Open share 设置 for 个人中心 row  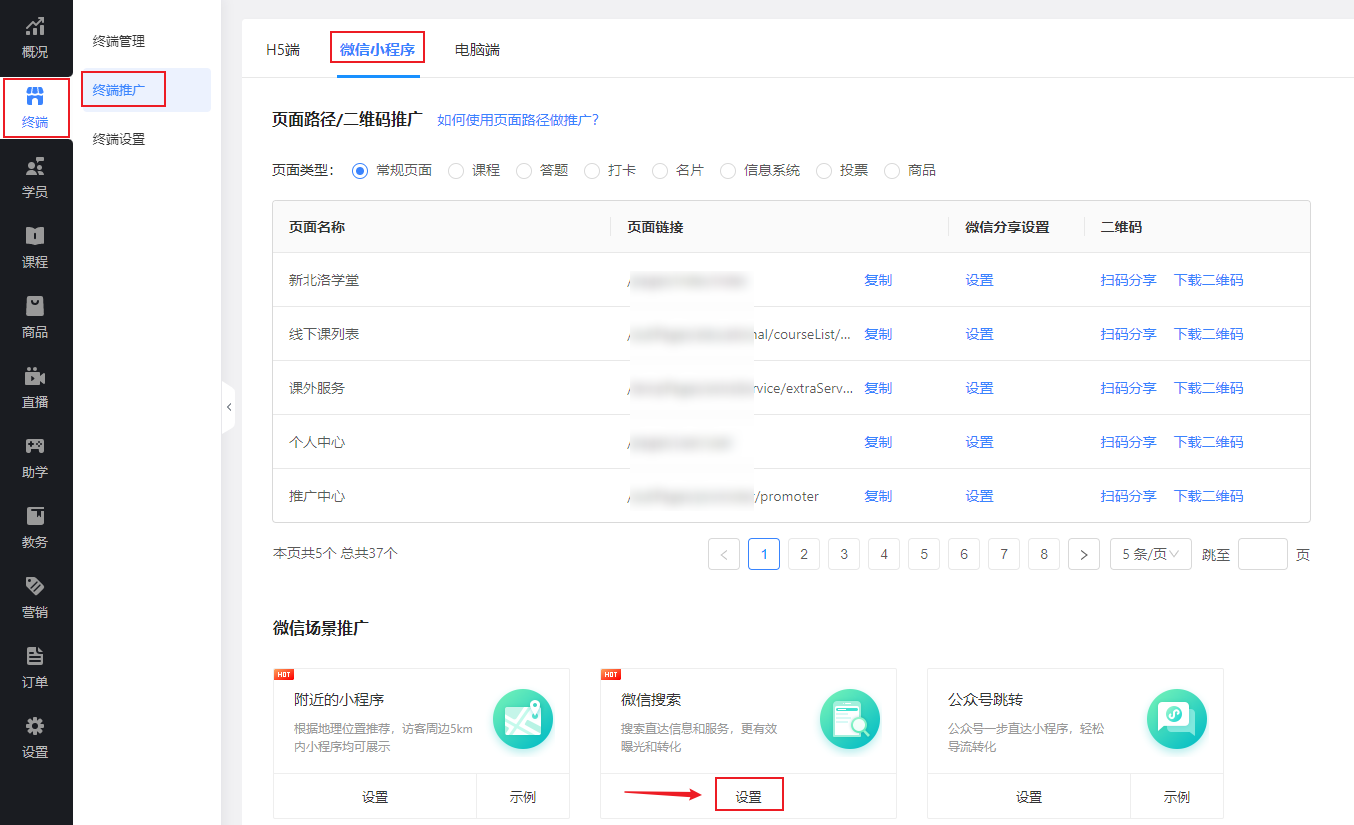pyautogui.click(x=980, y=442)
